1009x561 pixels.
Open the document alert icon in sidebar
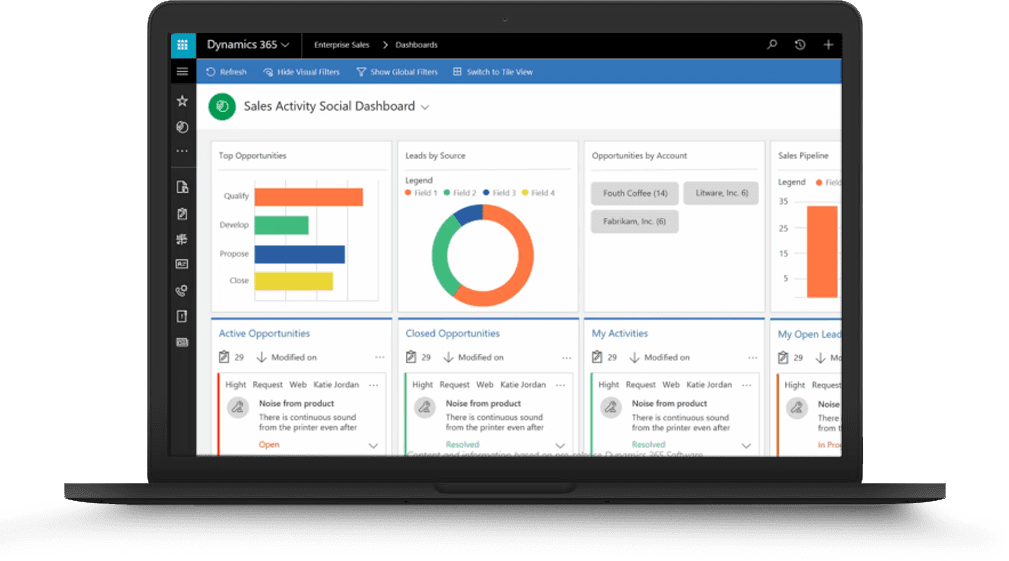coord(182,317)
